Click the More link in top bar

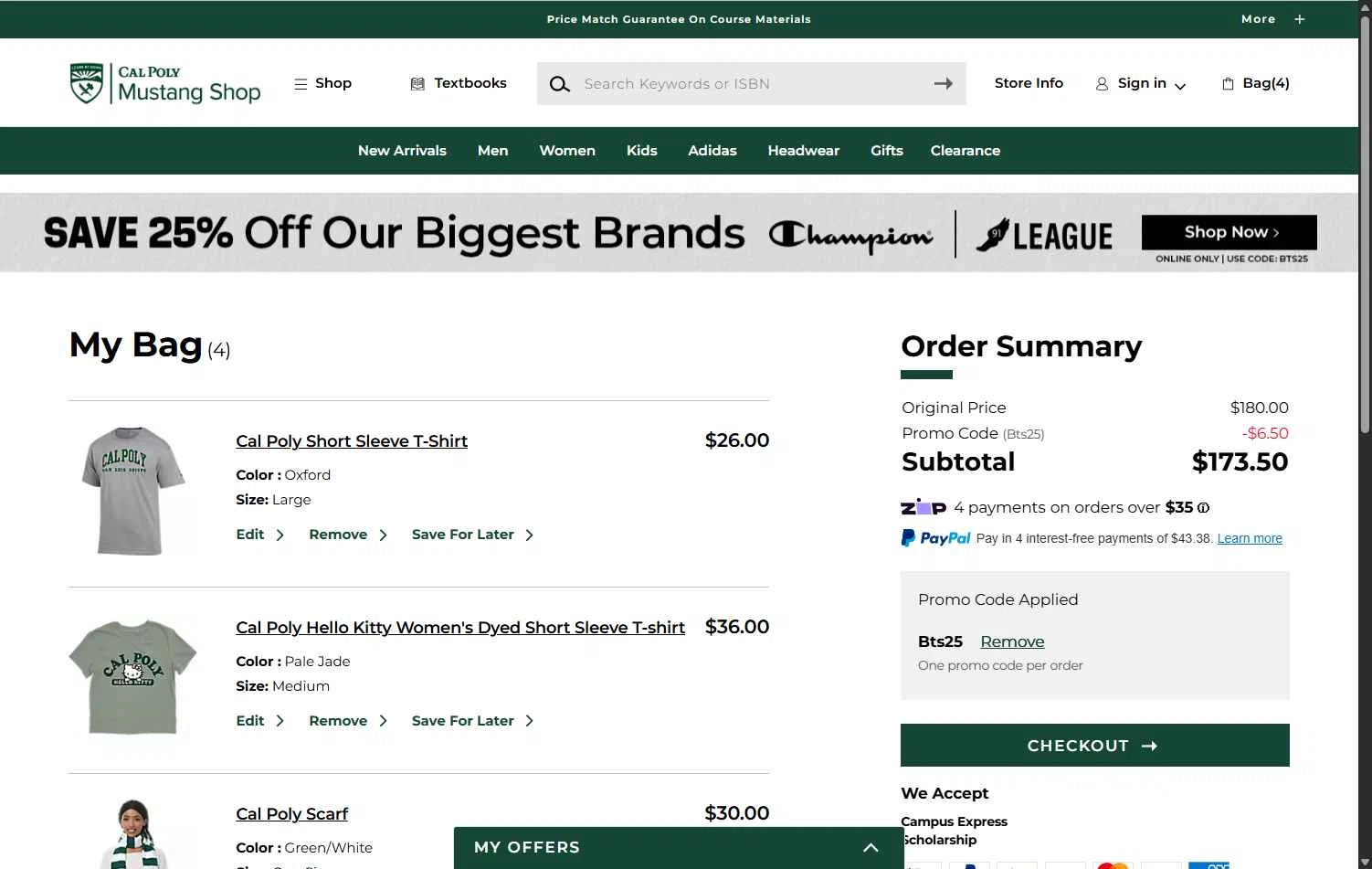1258,19
